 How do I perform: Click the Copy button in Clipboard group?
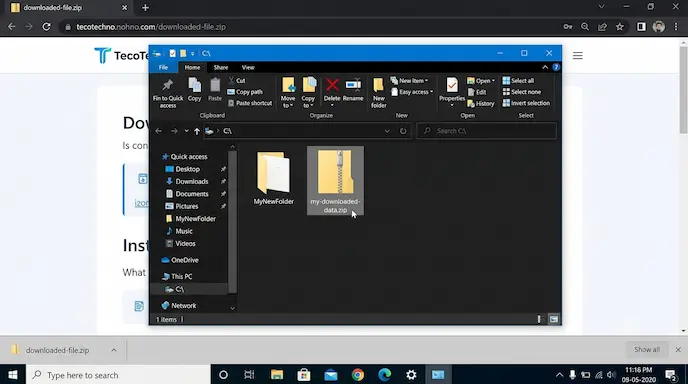click(x=194, y=90)
